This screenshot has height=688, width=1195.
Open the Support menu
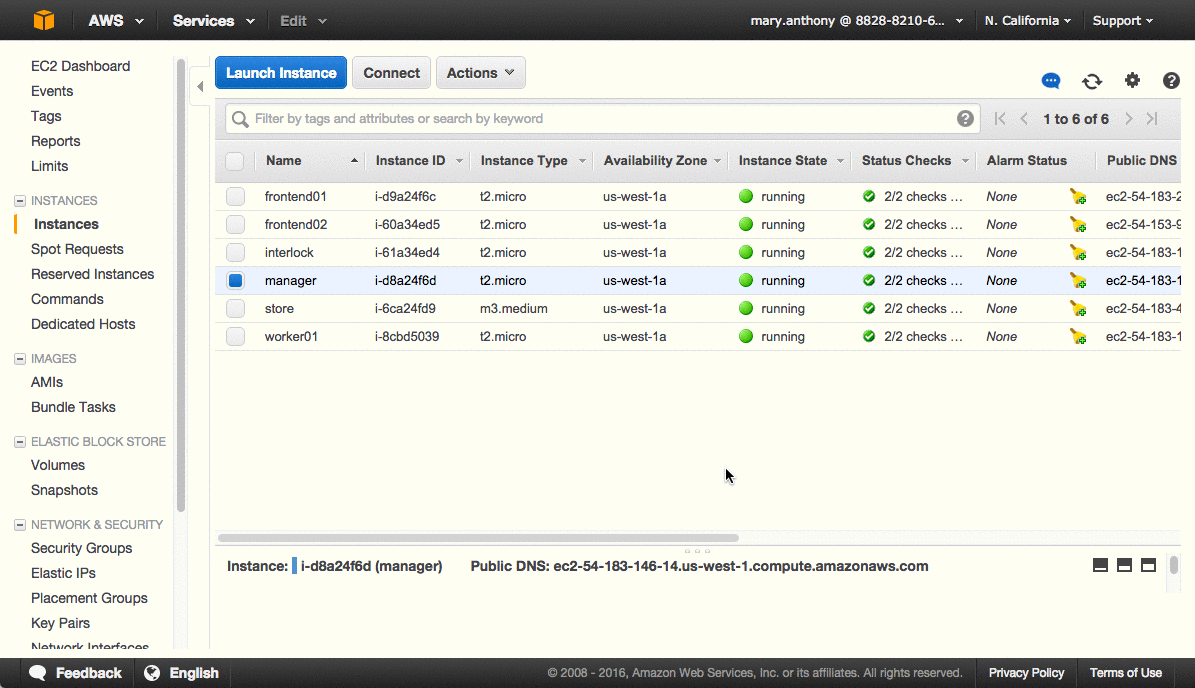tap(1122, 21)
